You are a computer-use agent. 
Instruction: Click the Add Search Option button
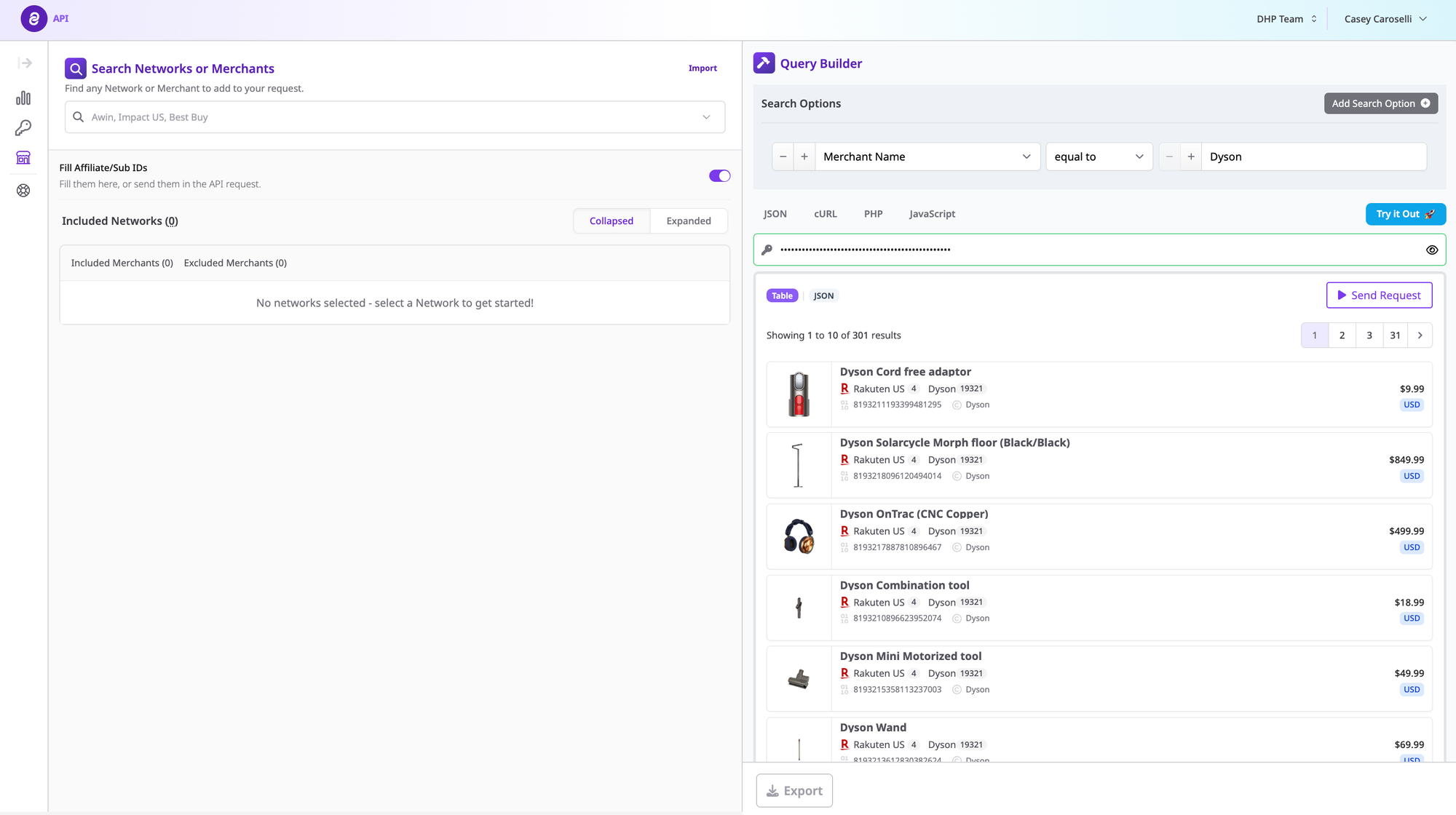pyautogui.click(x=1380, y=104)
